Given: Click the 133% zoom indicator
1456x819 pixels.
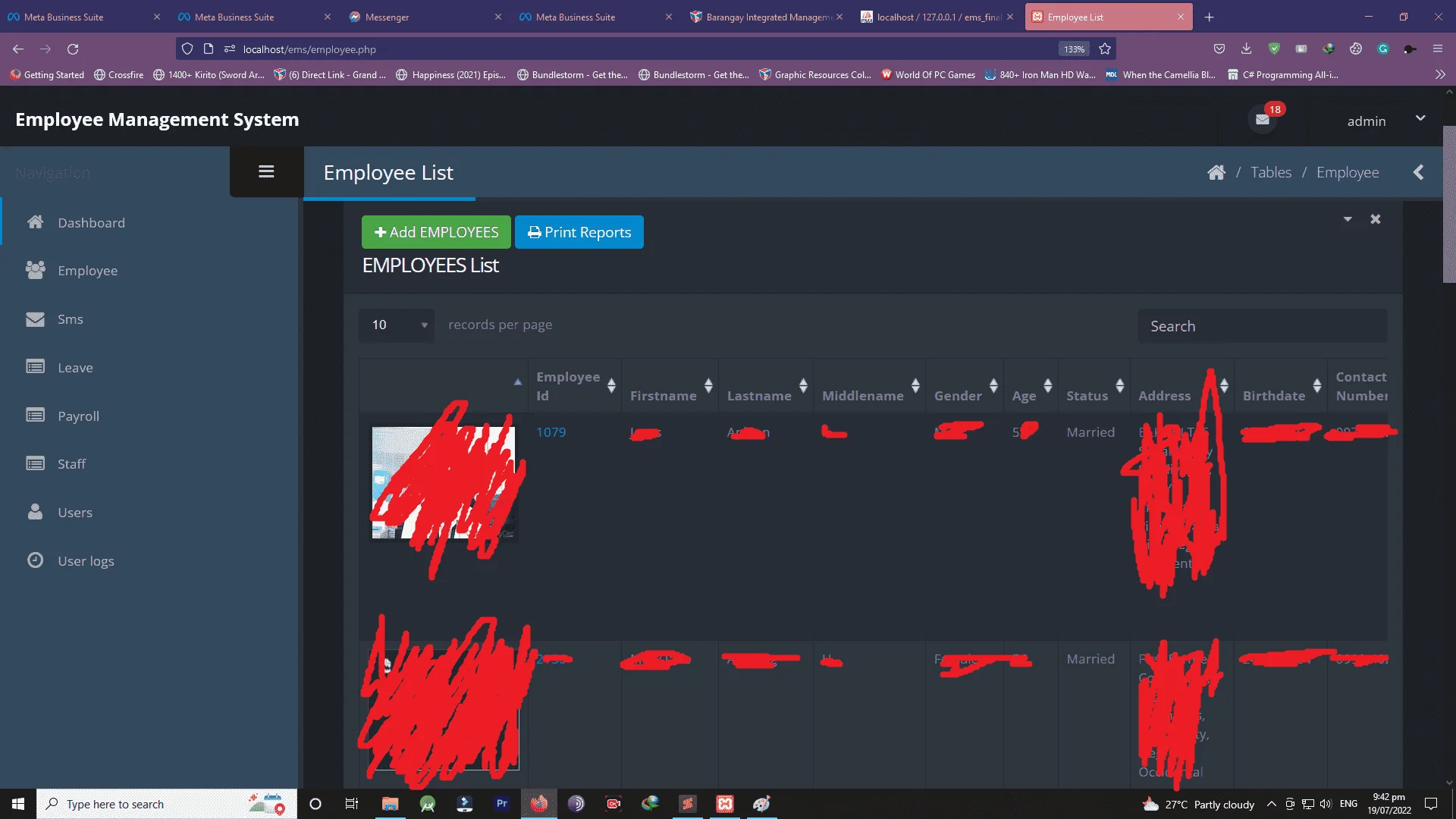Looking at the screenshot, I should point(1074,49).
